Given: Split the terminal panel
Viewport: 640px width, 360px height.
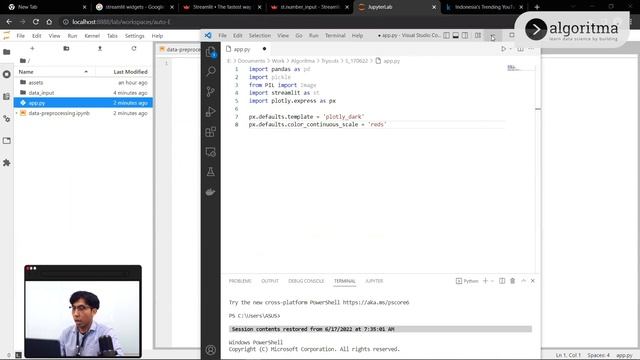Looking at the screenshot, I should (502, 281).
